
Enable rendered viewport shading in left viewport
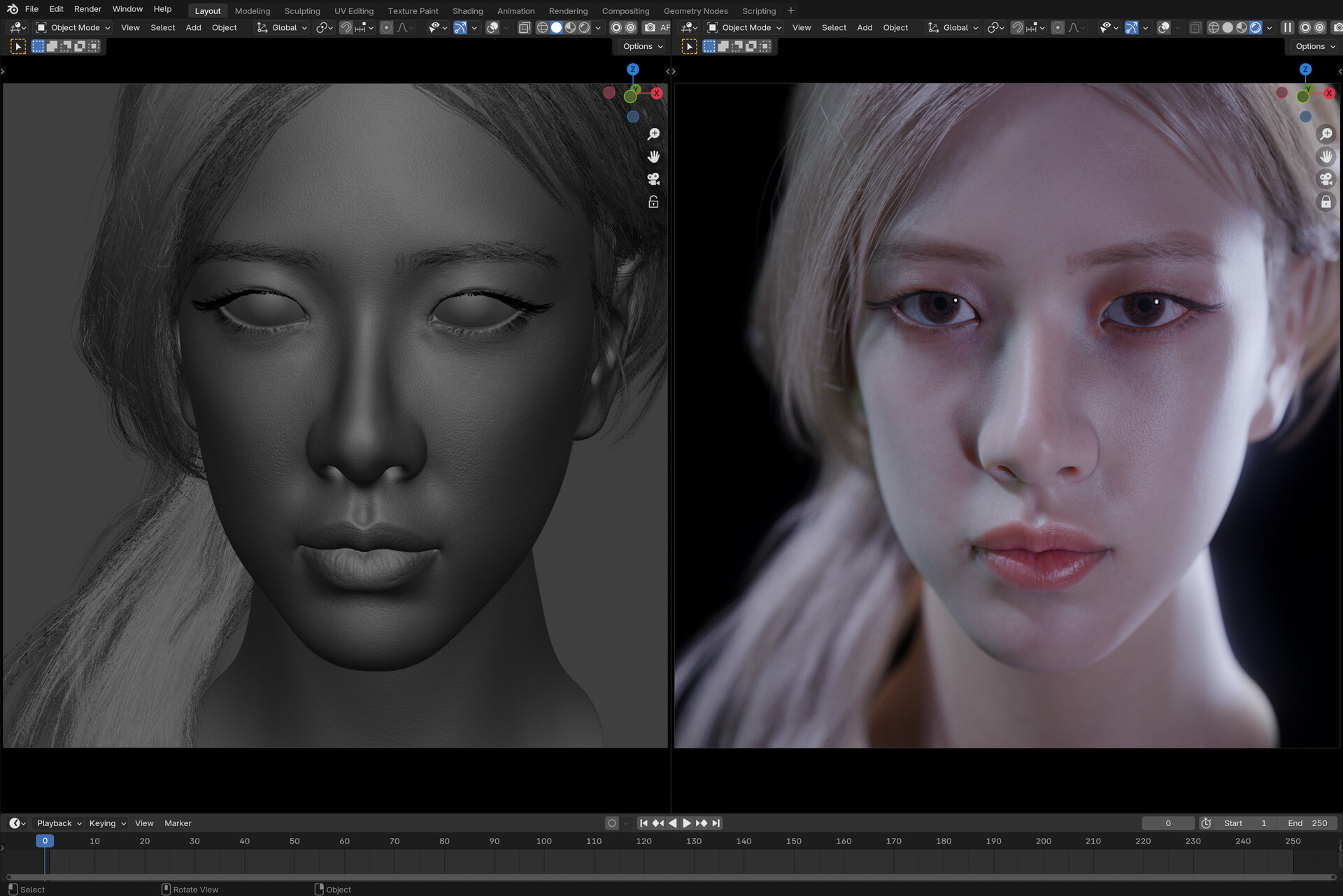(585, 27)
